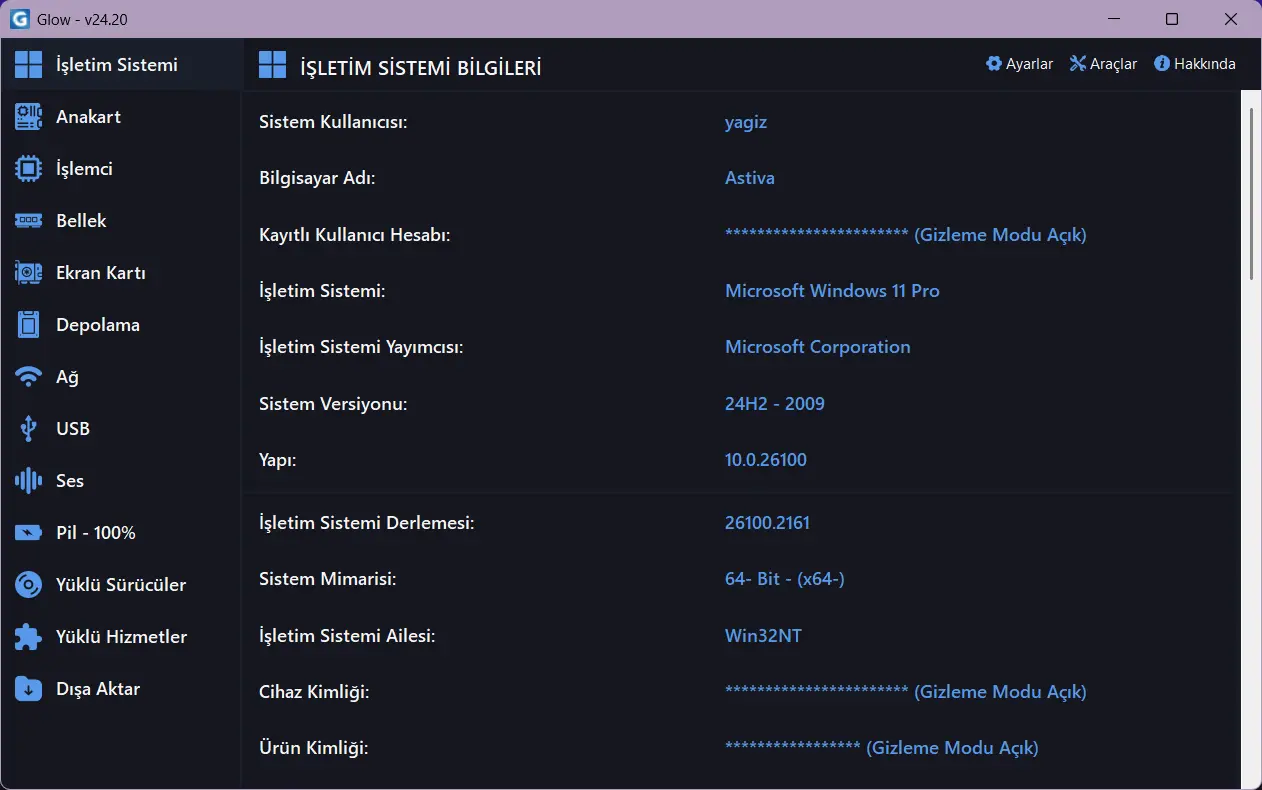Open the Araçlar tools menu

pyautogui.click(x=1103, y=64)
